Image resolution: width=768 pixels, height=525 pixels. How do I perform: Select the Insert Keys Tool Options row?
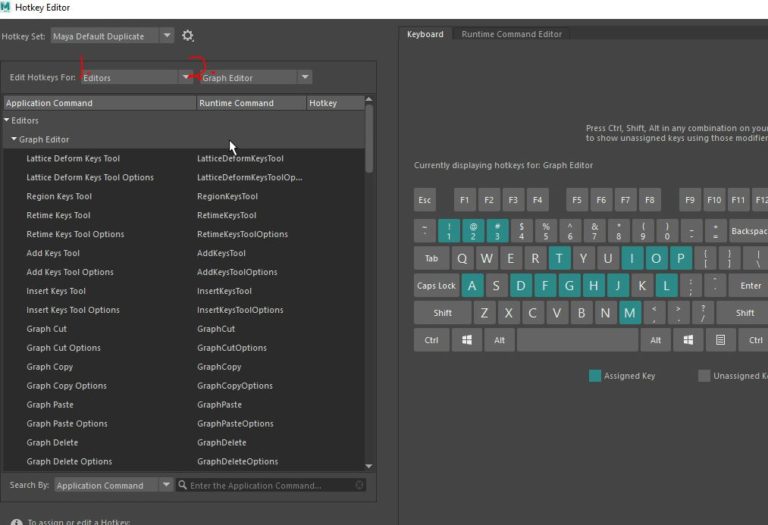click(x=184, y=310)
